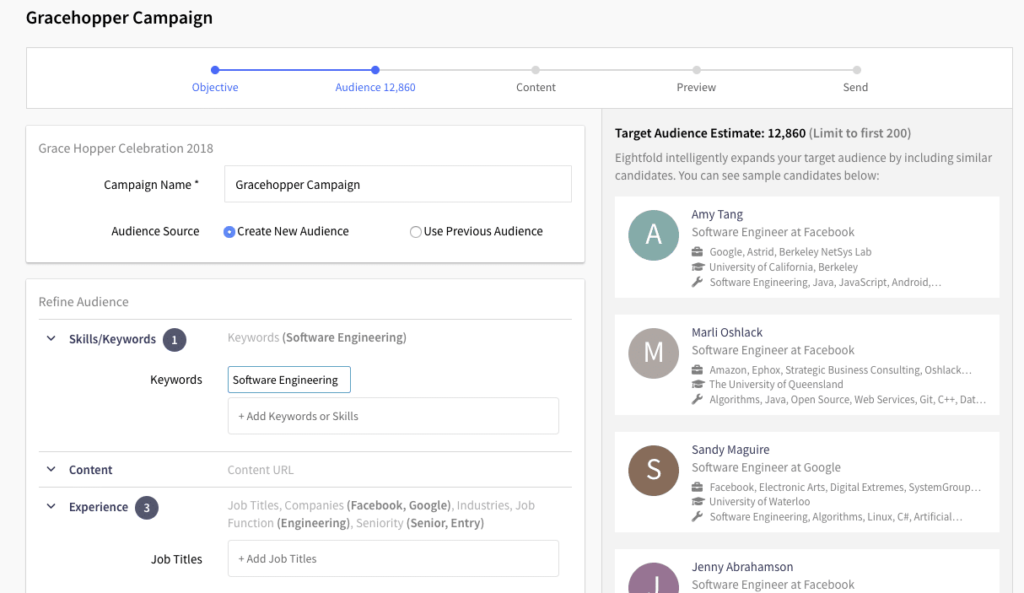Viewport: 1024px width, 593px height.
Task: Go to the Content step
Action: pos(536,87)
